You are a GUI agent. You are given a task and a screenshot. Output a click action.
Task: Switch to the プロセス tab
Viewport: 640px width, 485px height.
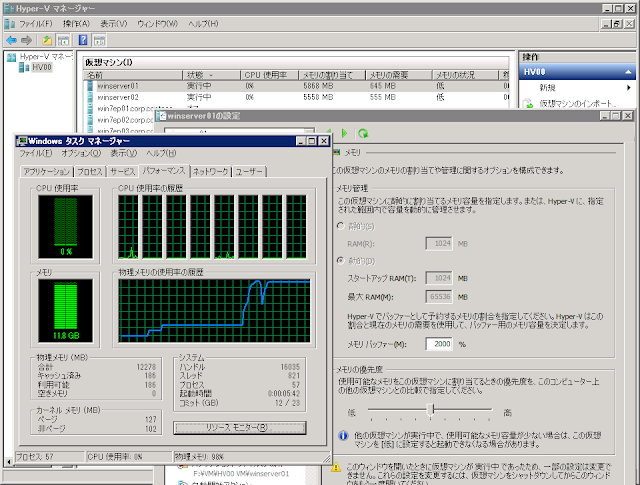[90, 171]
